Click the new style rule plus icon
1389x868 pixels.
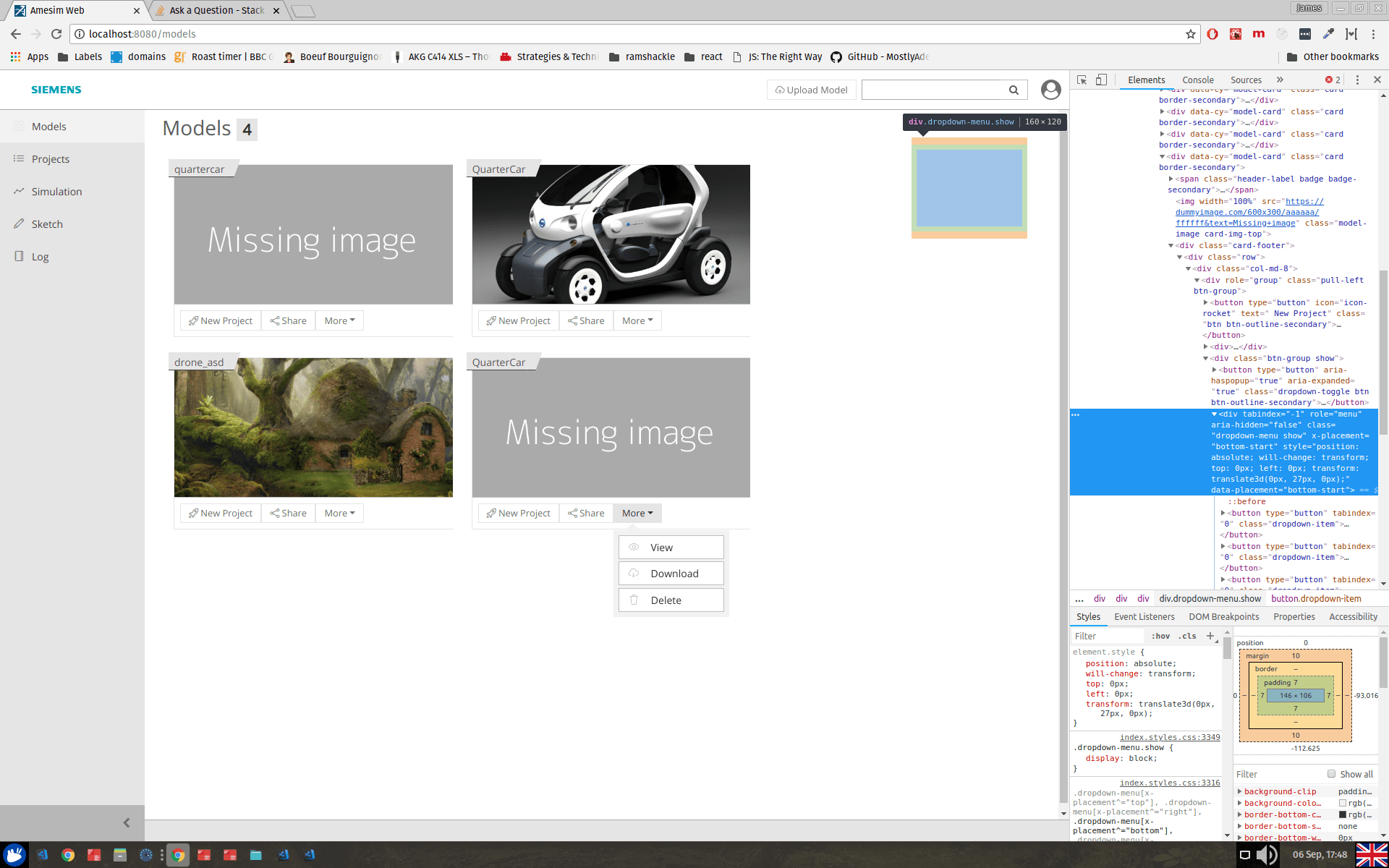click(x=1210, y=636)
